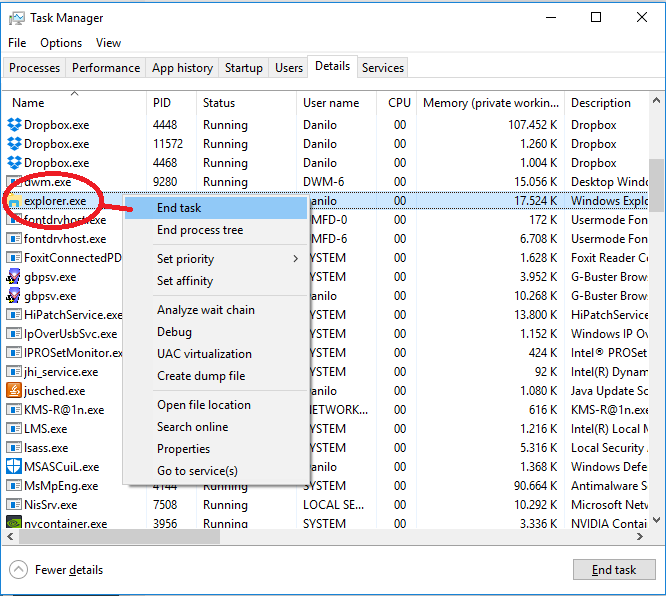Screen dimensions: 666x596
Task: Select Set affinity menu entry
Action: click(x=216, y=281)
